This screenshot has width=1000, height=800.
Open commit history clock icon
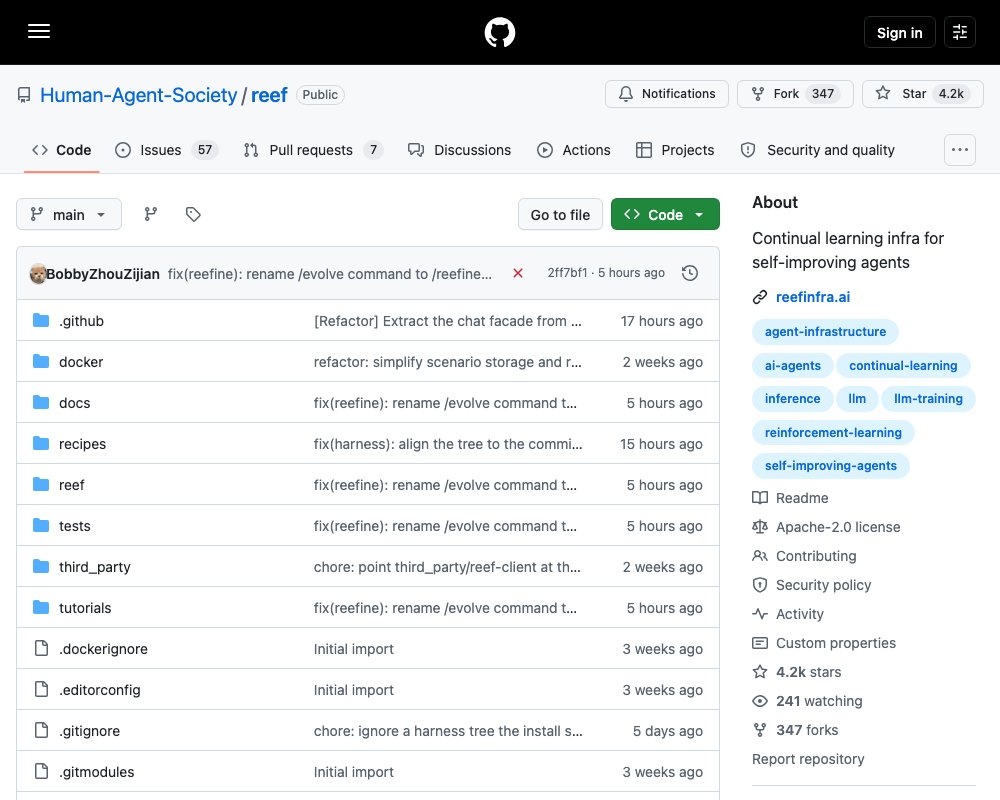(690, 273)
